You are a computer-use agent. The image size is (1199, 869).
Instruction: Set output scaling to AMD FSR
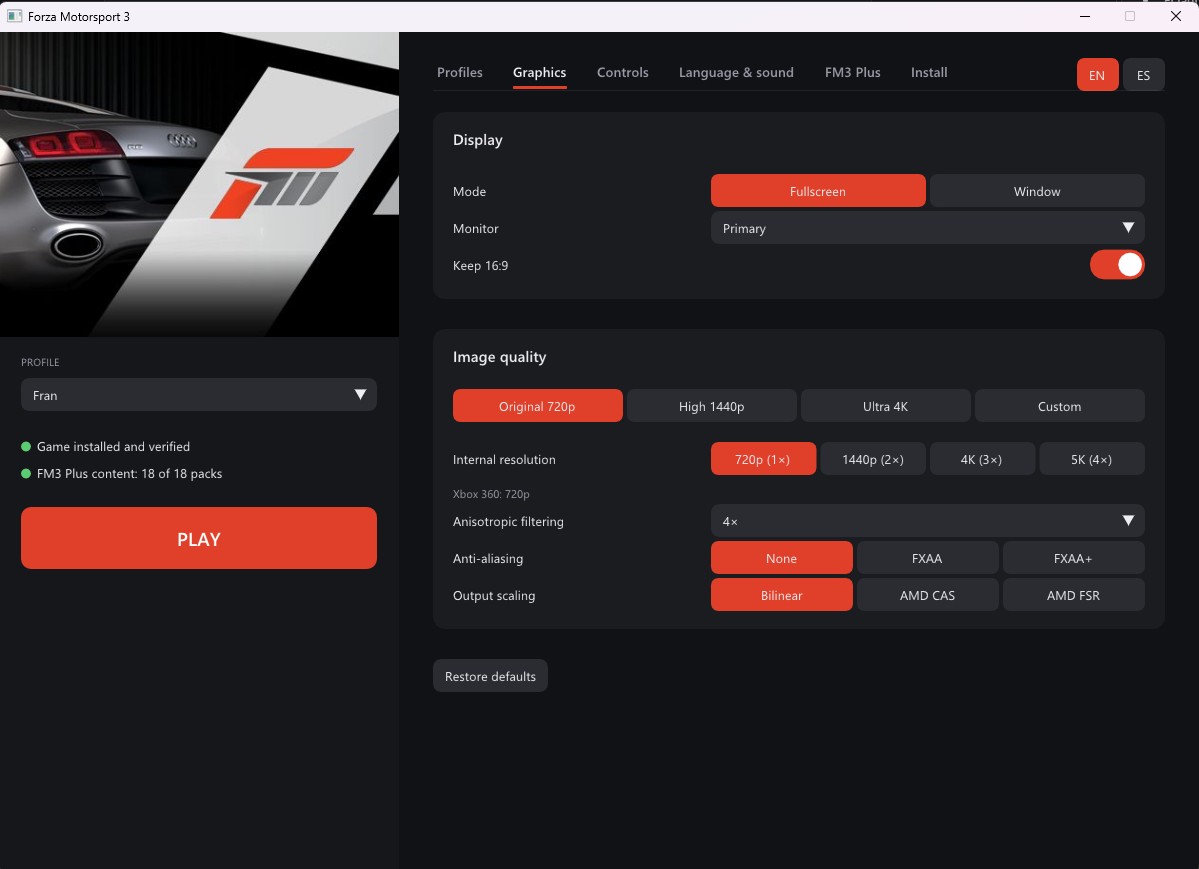coord(1073,594)
